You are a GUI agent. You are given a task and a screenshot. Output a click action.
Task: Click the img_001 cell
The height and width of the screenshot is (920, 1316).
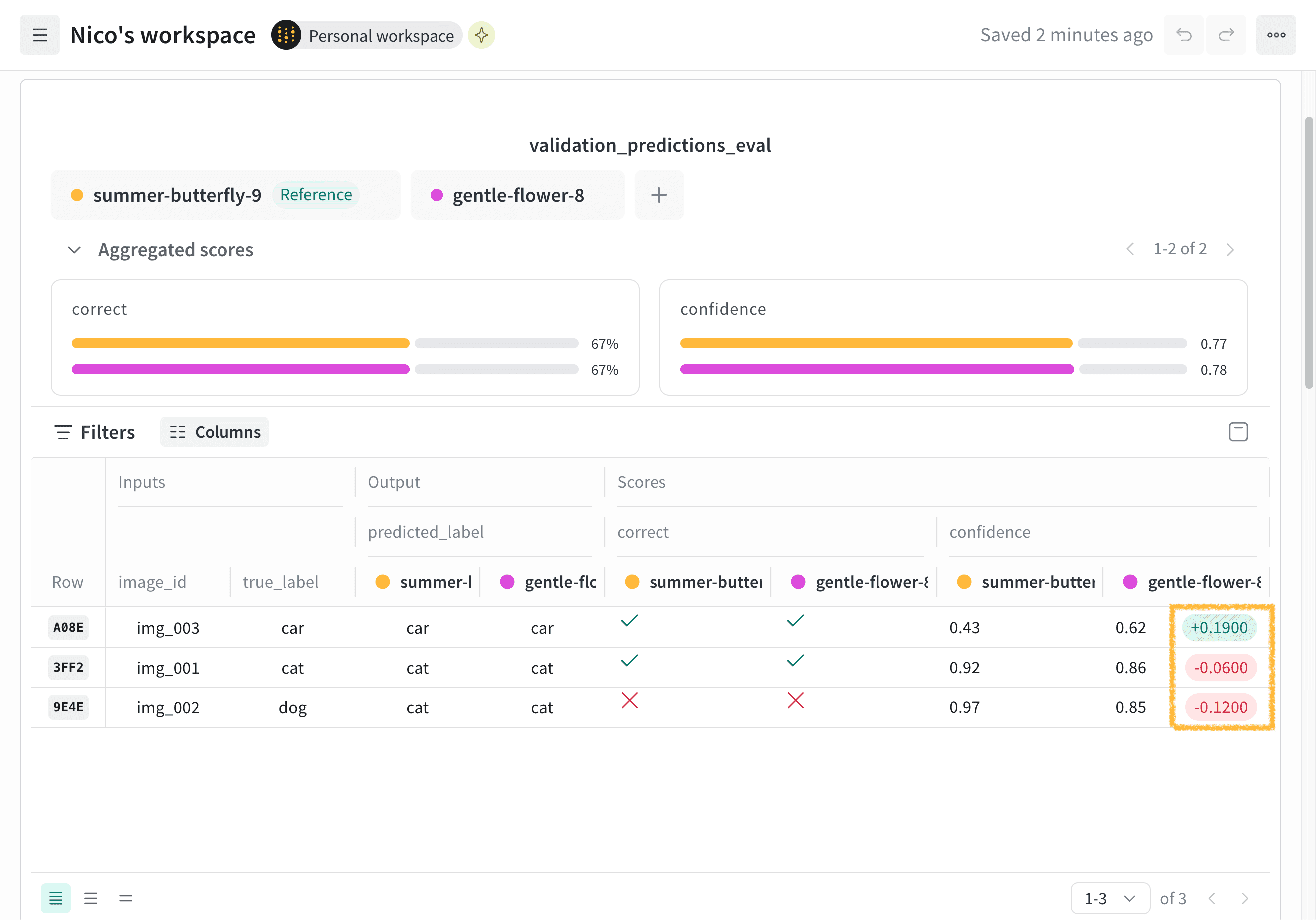tap(168, 668)
